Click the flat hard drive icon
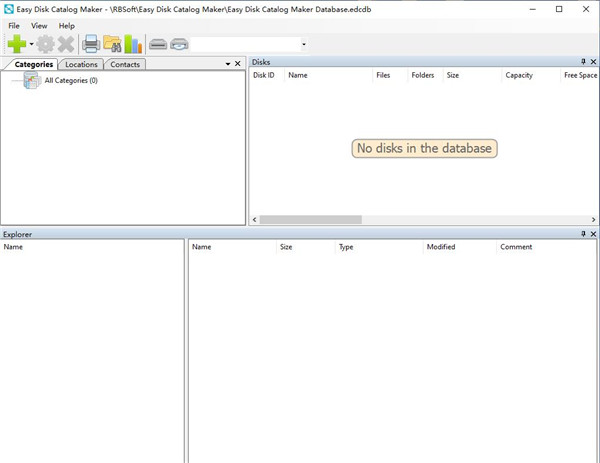This screenshot has width=600, height=463. pos(158,44)
